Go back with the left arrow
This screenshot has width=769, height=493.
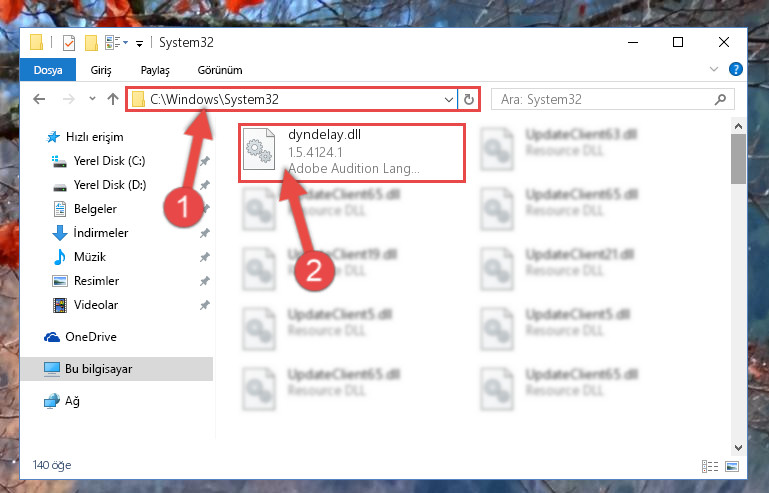39,100
